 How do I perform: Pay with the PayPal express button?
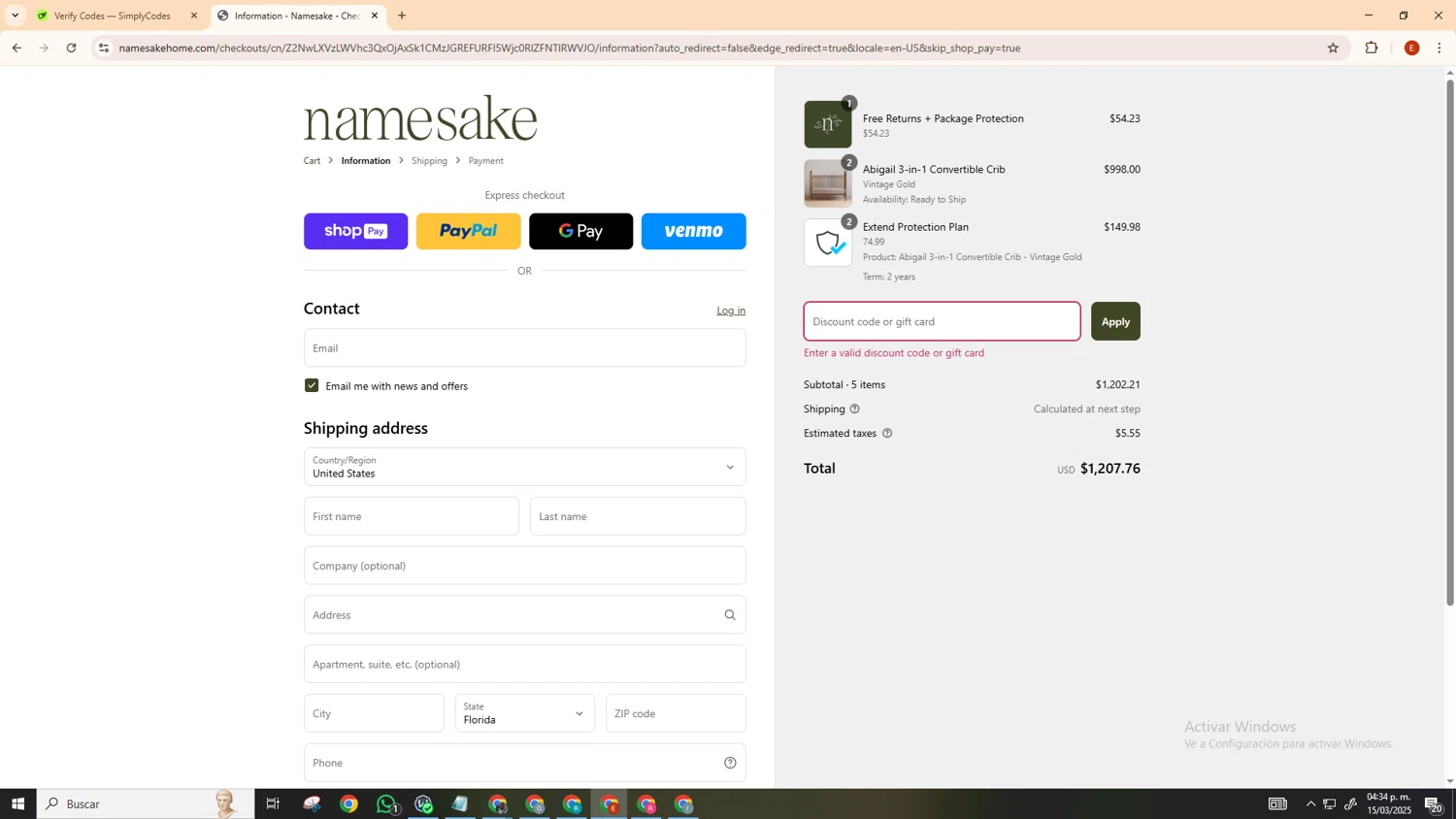click(468, 231)
